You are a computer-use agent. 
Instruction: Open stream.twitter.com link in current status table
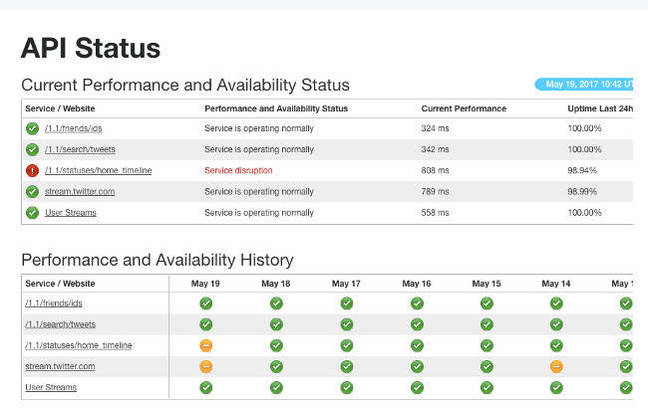(x=80, y=191)
